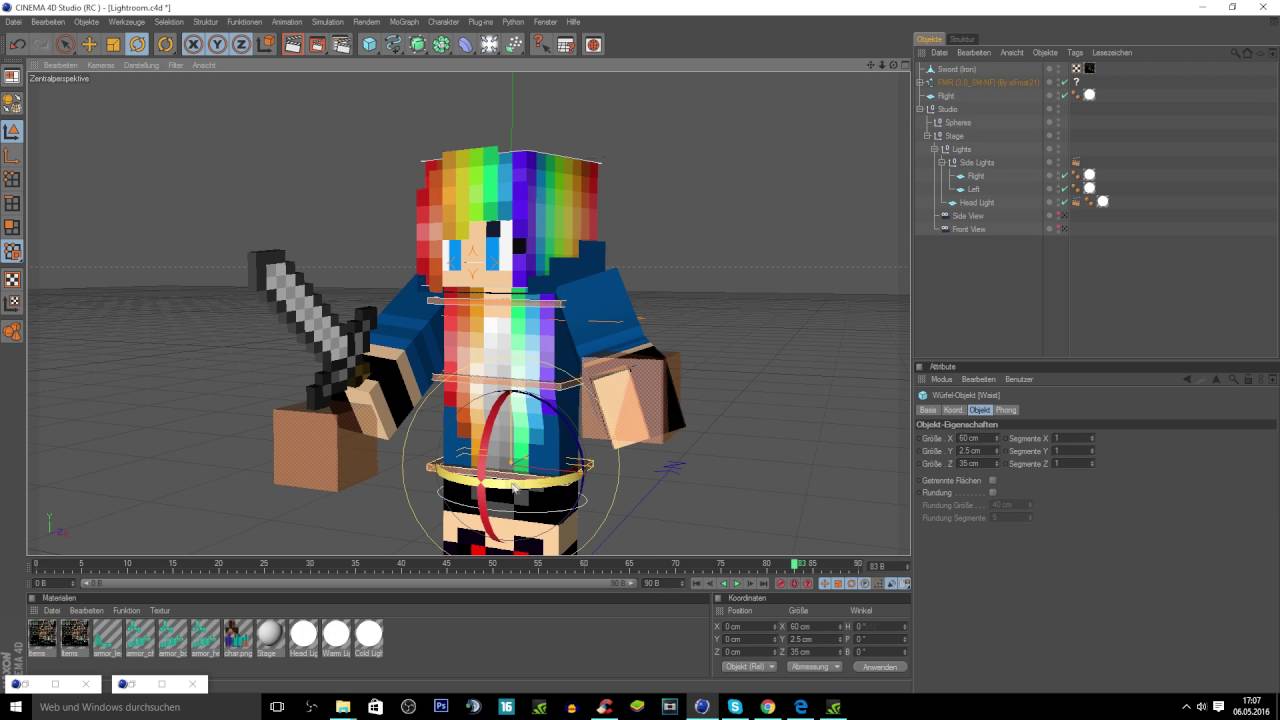Image resolution: width=1280 pixels, height=720 pixels.
Task: Click the Segmente Y value field
Action: (x=1073, y=451)
